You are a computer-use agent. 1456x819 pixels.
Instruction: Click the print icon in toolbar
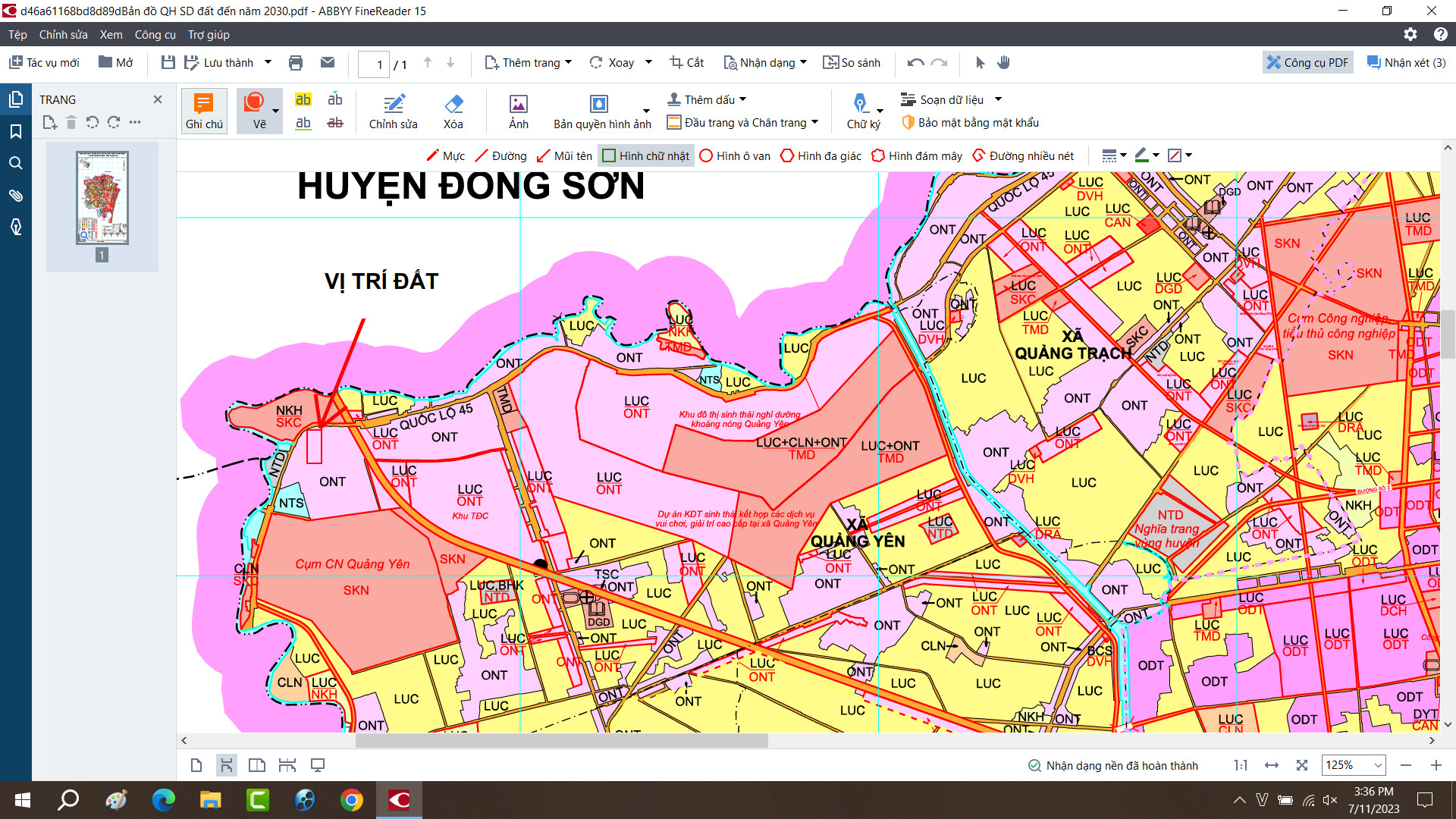pyautogui.click(x=296, y=63)
